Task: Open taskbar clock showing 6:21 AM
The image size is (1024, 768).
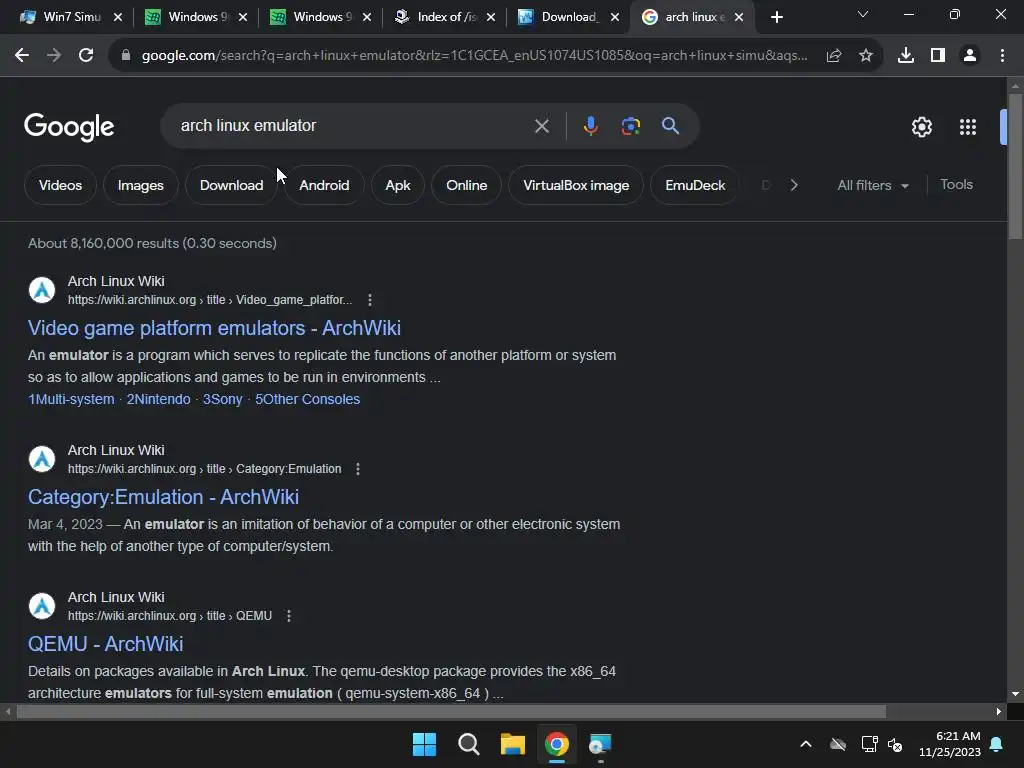Action: click(x=950, y=744)
